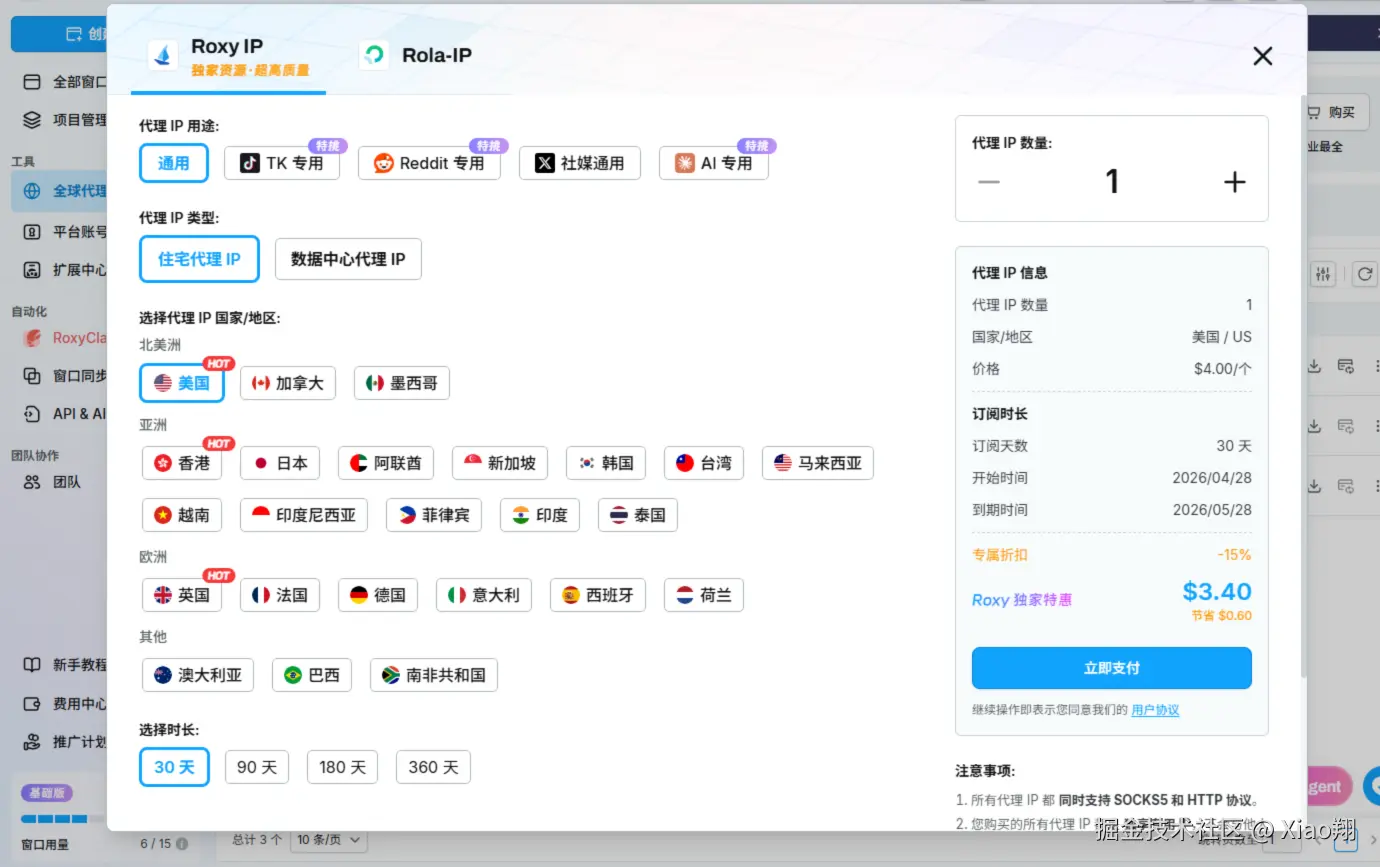
Task: Pick 意大利 under Europe
Action: click(484, 595)
